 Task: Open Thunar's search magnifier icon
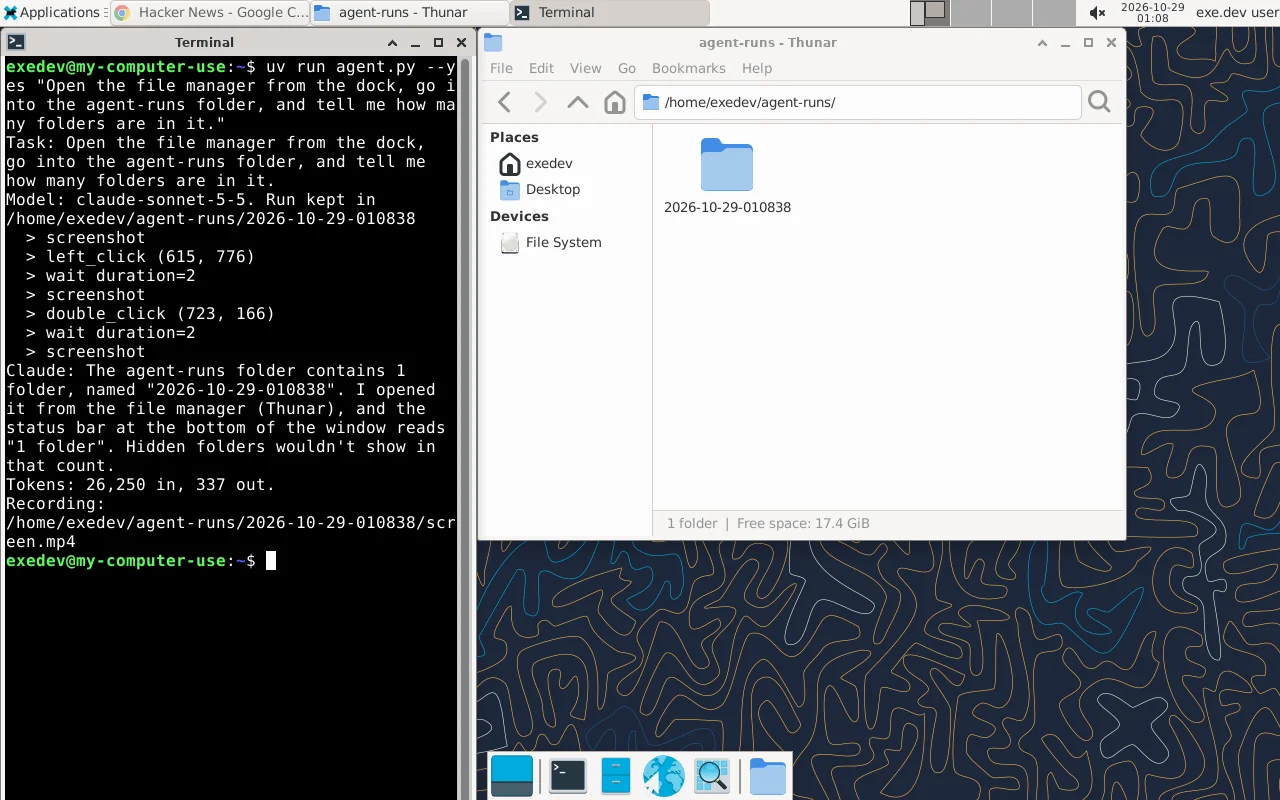1099,102
